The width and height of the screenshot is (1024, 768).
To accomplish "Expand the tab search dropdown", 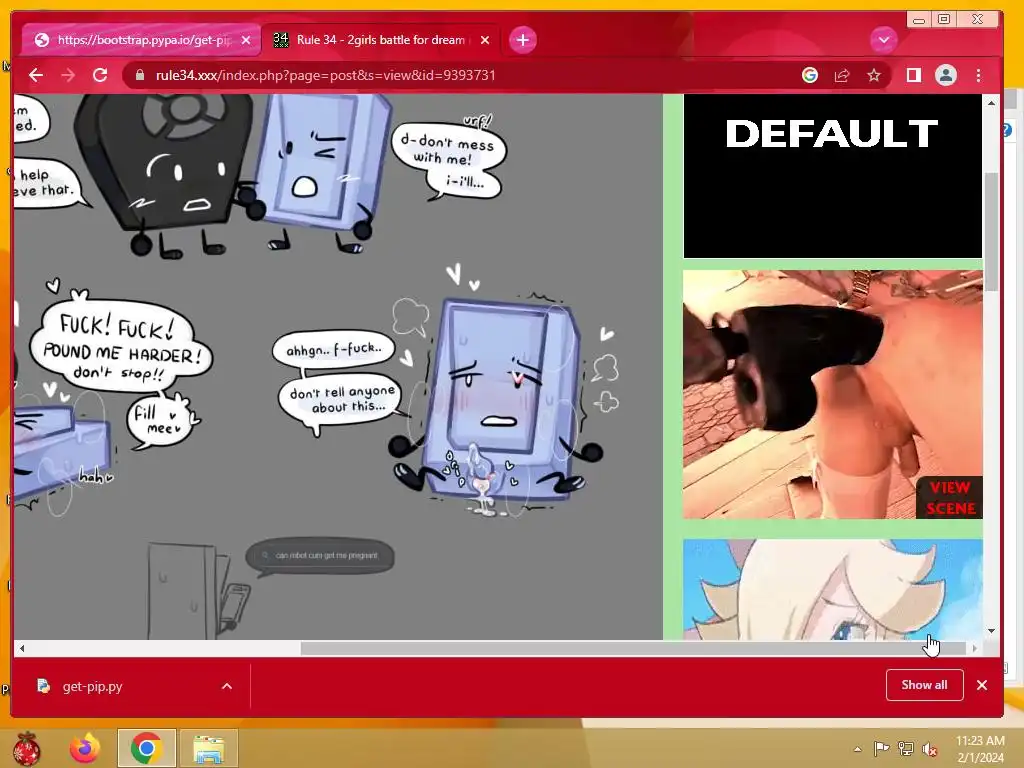I will point(884,40).
